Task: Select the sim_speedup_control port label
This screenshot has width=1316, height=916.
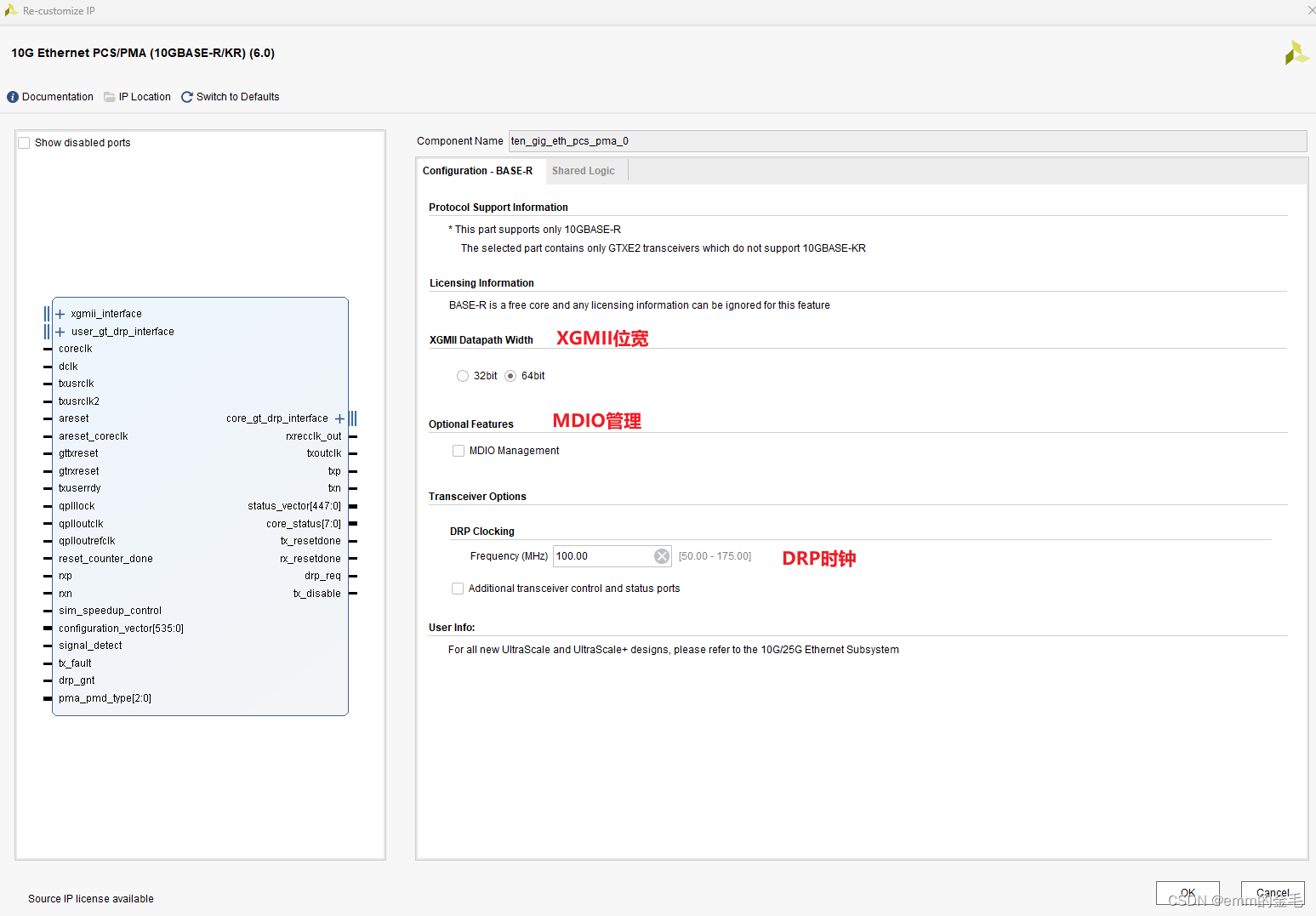Action: 110,611
